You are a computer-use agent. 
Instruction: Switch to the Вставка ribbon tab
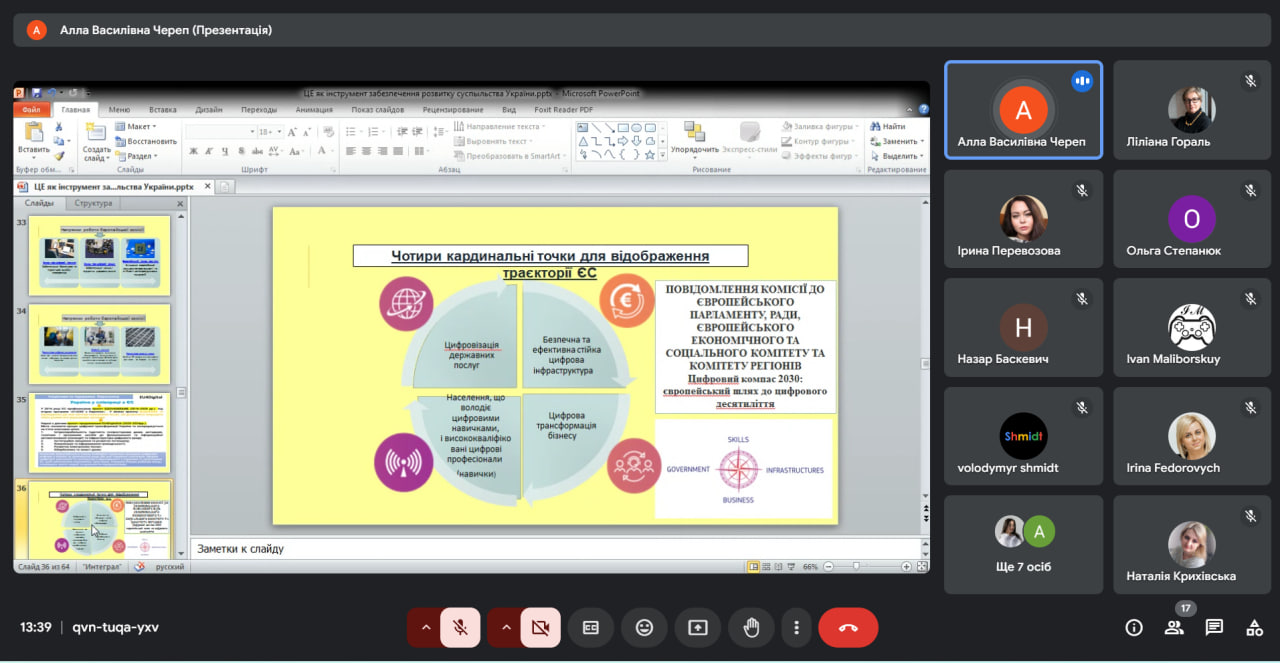pos(162,110)
